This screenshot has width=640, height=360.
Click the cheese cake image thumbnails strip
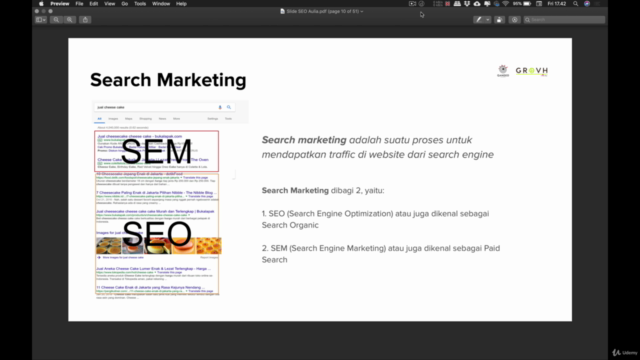tap(159, 246)
